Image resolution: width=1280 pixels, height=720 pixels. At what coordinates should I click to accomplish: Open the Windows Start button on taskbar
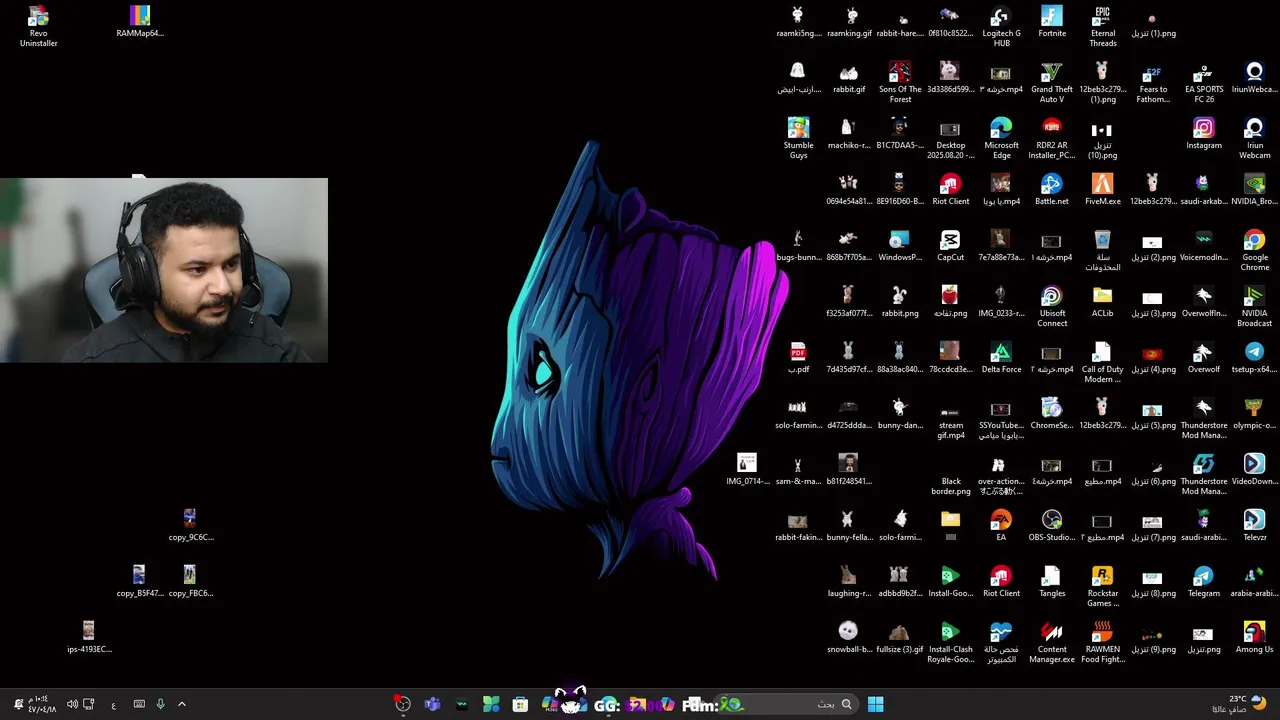(x=875, y=704)
